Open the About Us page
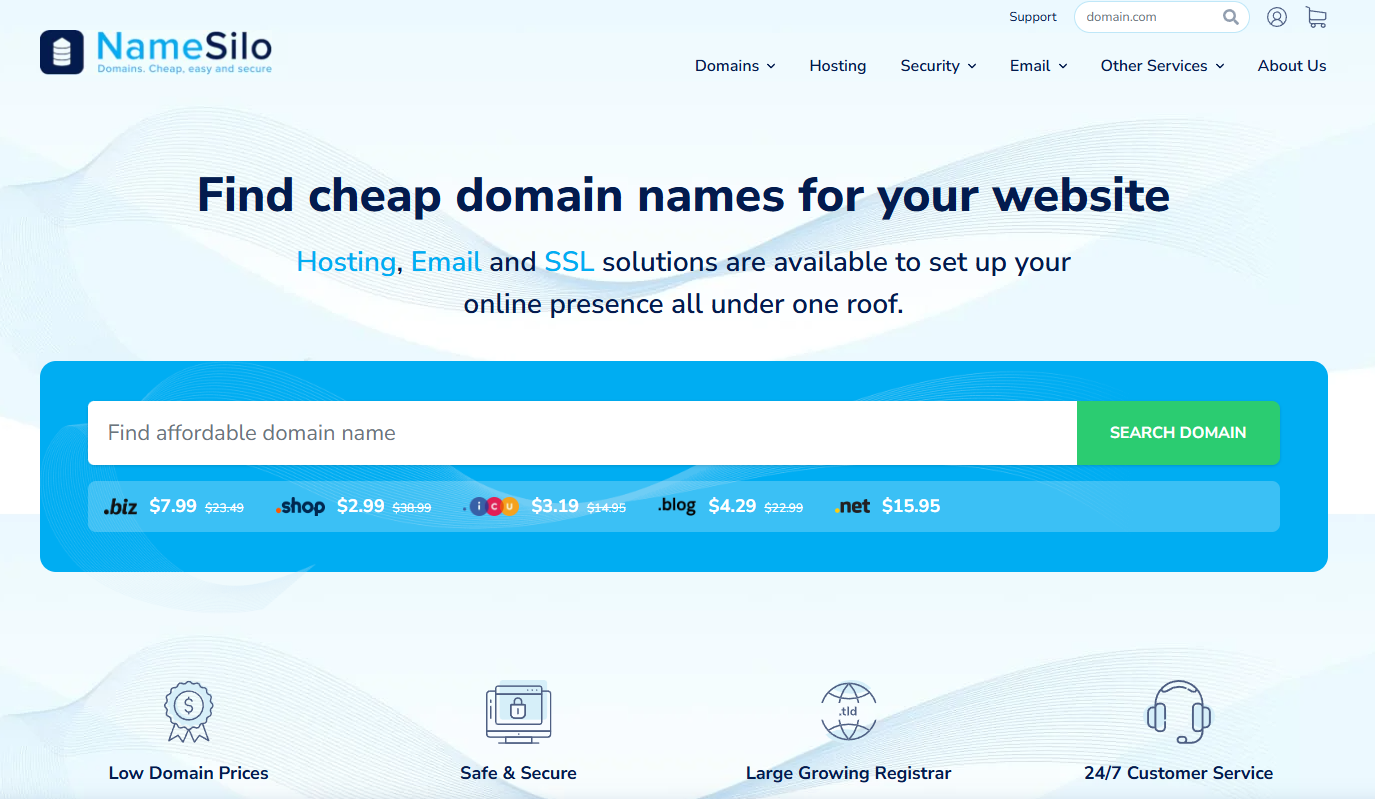 point(1292,66)
